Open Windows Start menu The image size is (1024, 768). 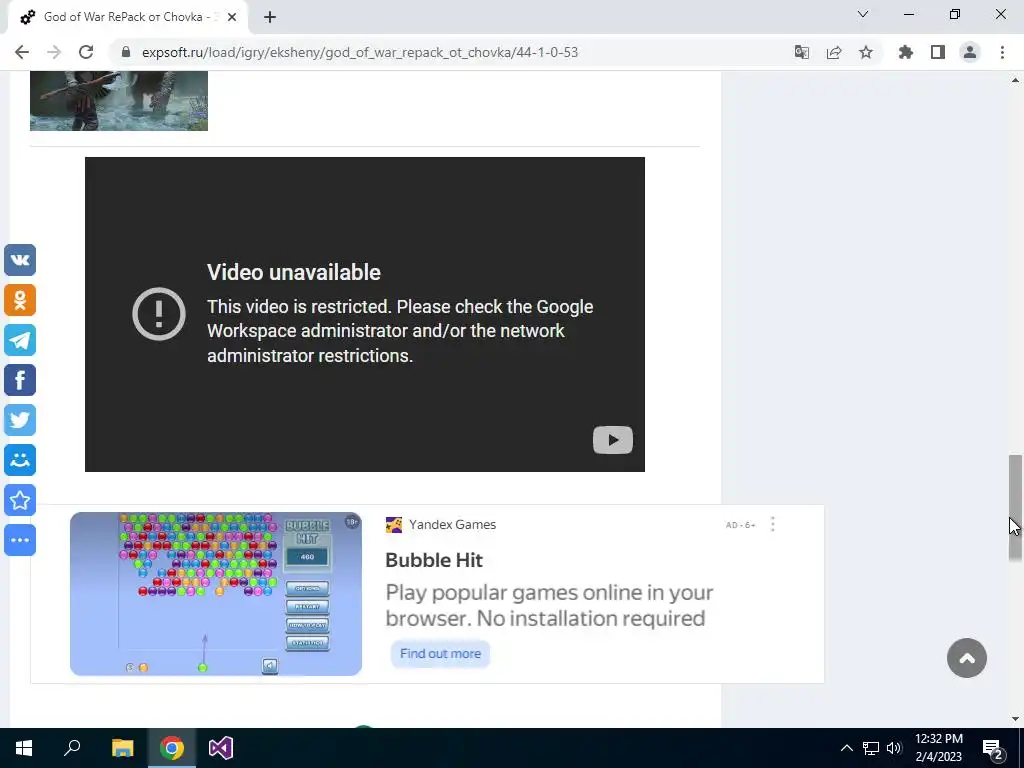point(24,748)
